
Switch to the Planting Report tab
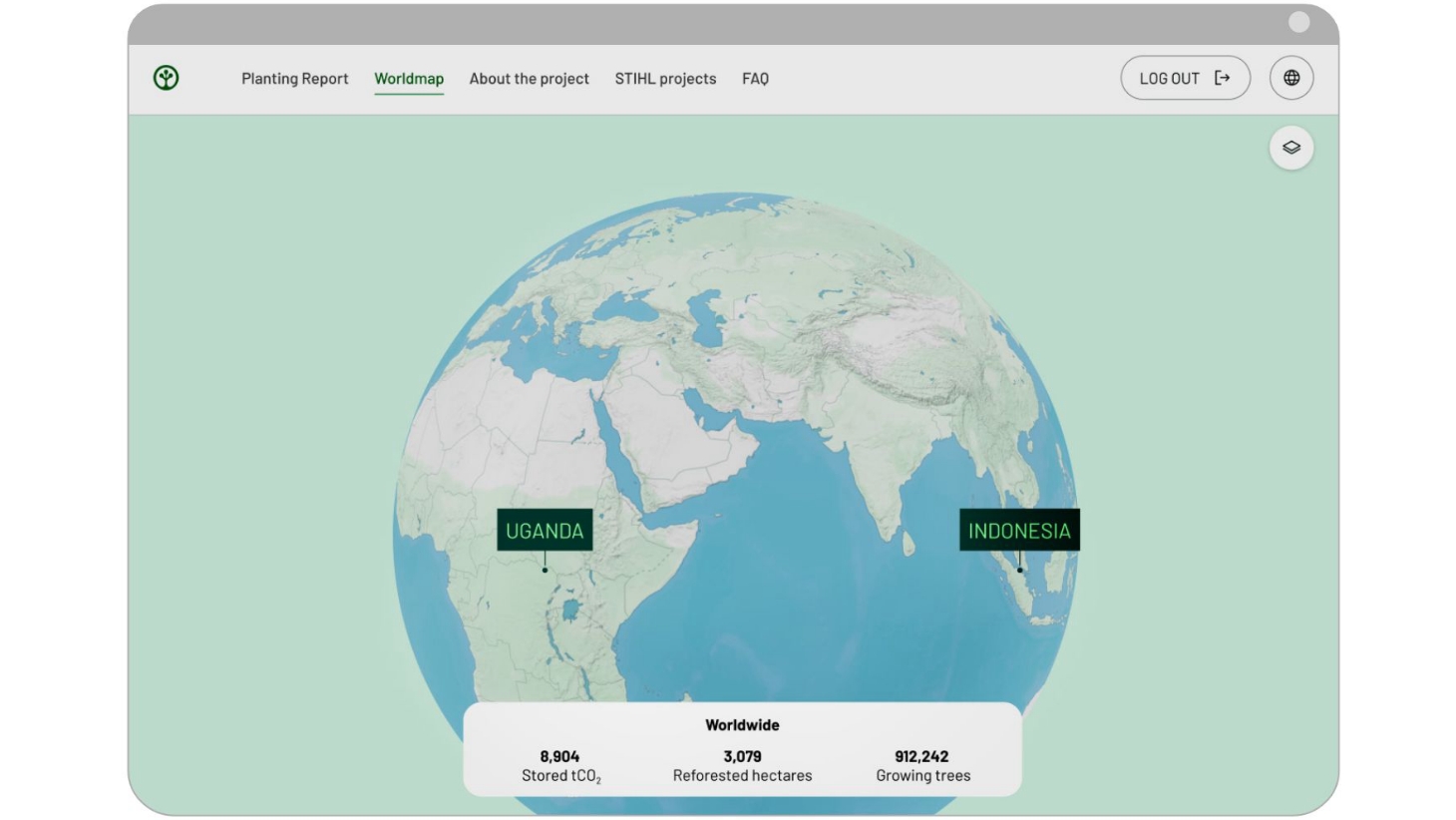click(294, 78)
